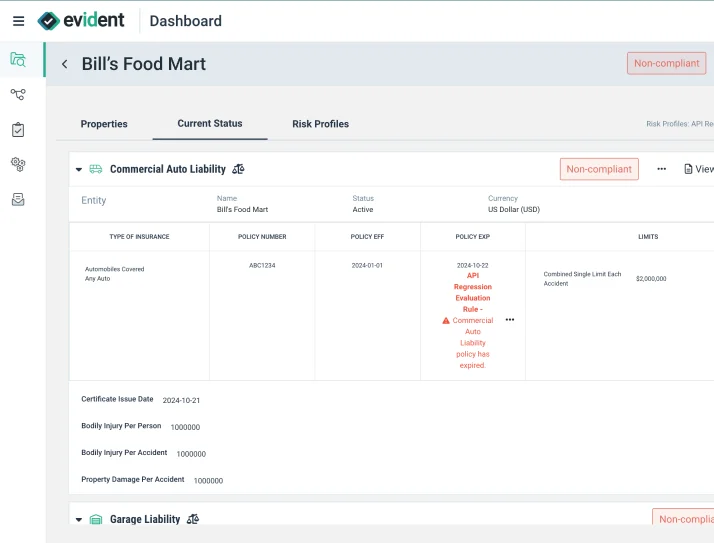Screen dimensions: 714x543
Task: Click the Active status value
Action: pyautogui.click(x=363, y=210)
